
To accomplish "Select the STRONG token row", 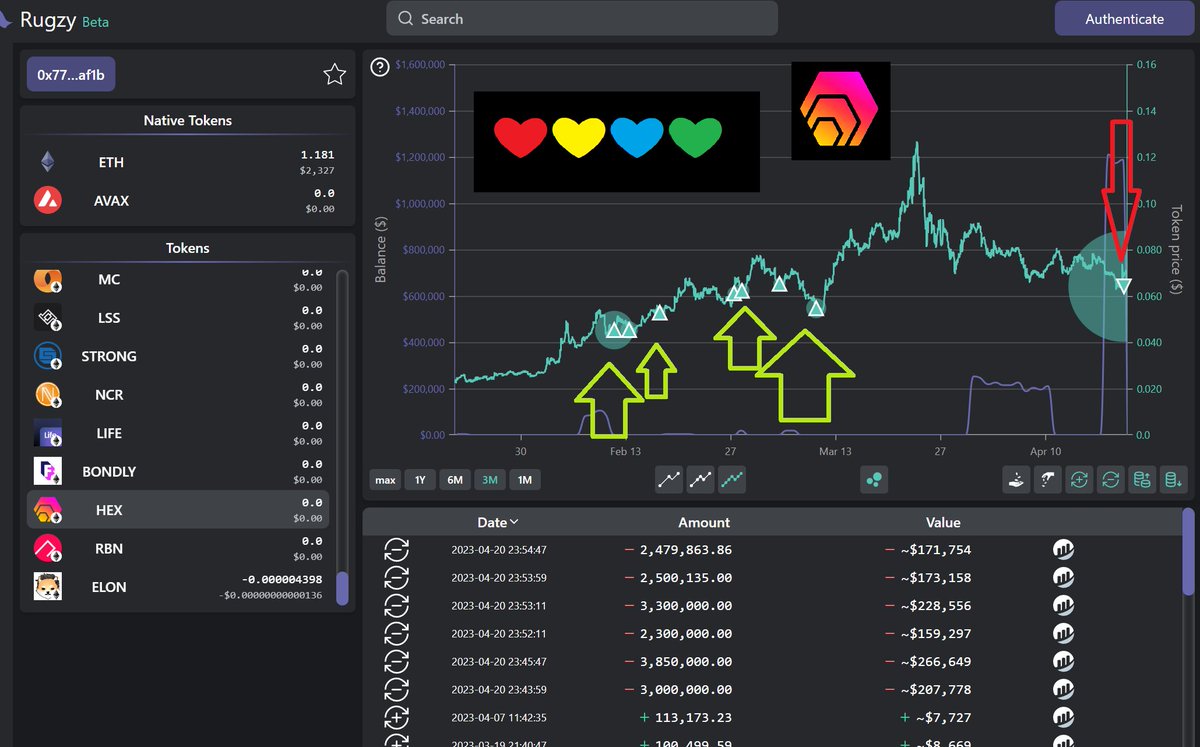I will [x=178, y=356].
